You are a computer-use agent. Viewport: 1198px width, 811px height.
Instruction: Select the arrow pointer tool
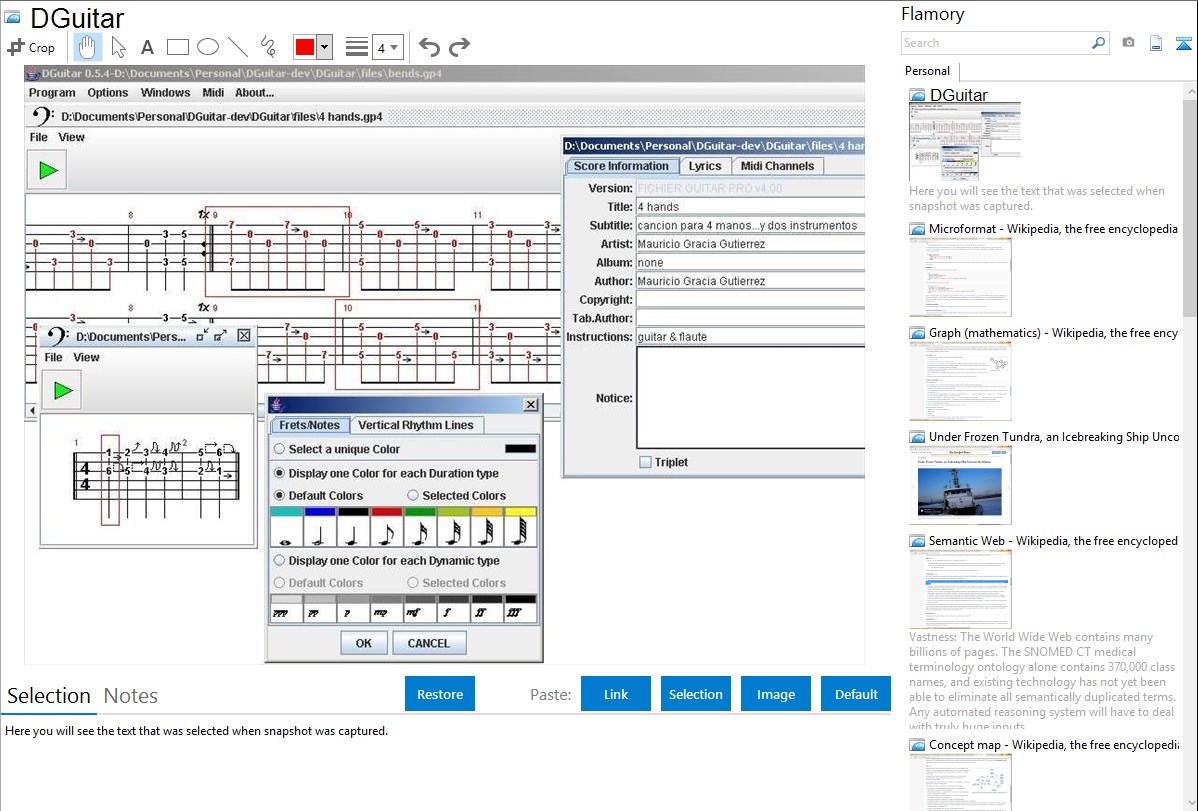pyautogui.click(x=118, y=47)
